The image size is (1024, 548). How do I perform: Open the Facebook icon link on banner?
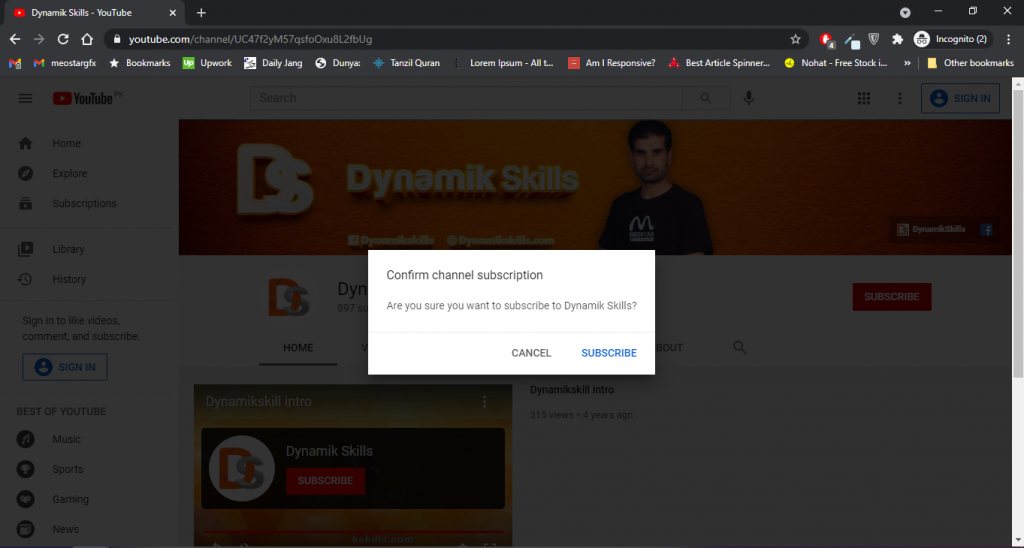point(986,229)
